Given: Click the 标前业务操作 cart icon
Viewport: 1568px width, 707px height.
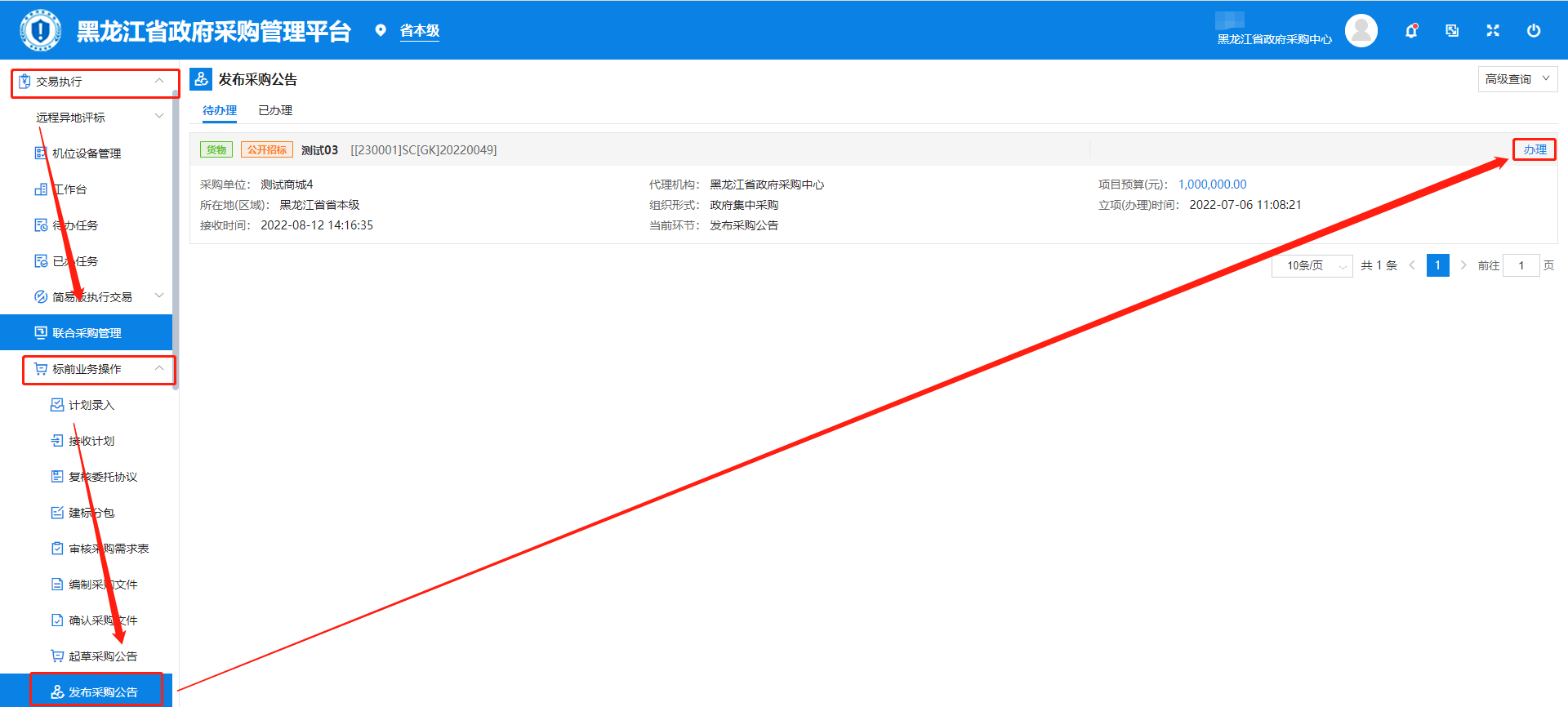Looking at the screenshot, I should 41,369.
